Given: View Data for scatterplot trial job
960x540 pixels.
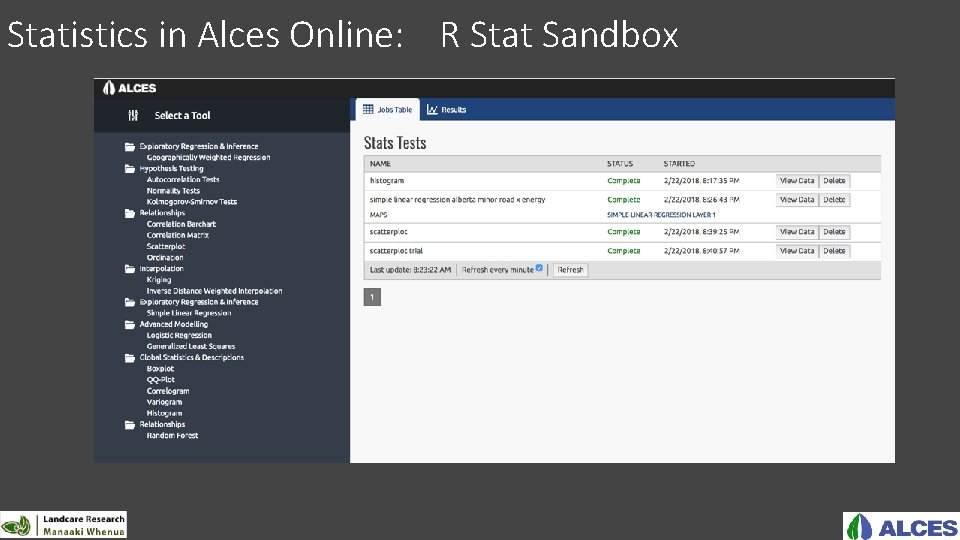Looking at the screenshot, I should click(x=797, y=250).
